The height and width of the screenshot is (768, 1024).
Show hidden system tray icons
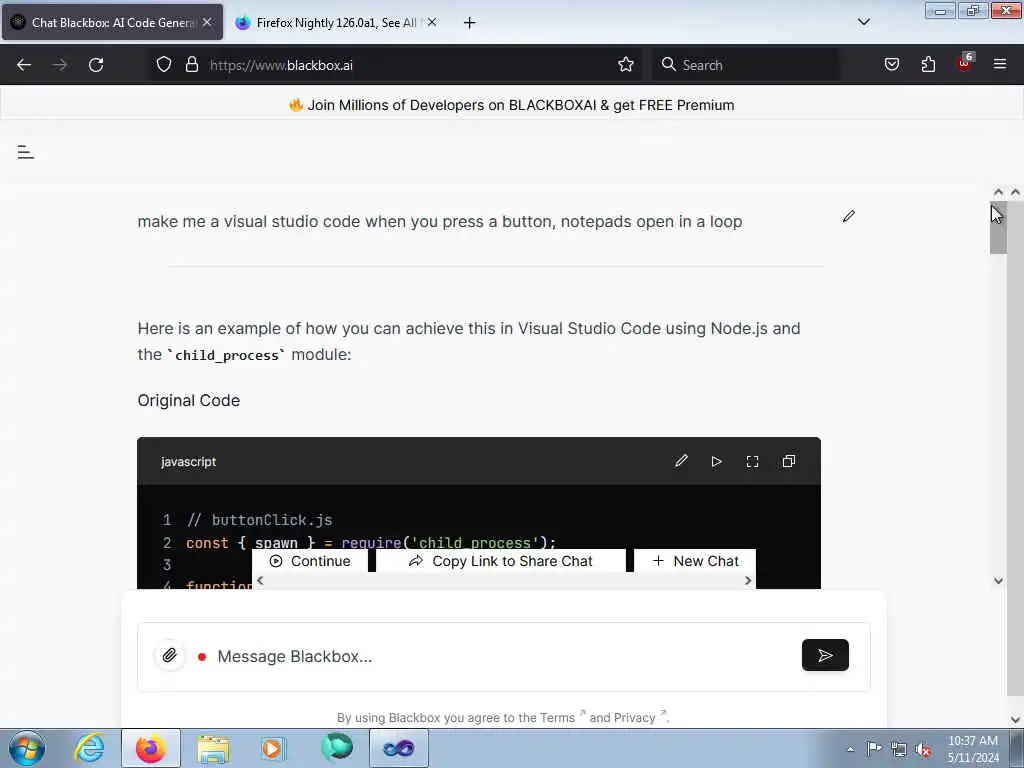(x=850, y=750)
